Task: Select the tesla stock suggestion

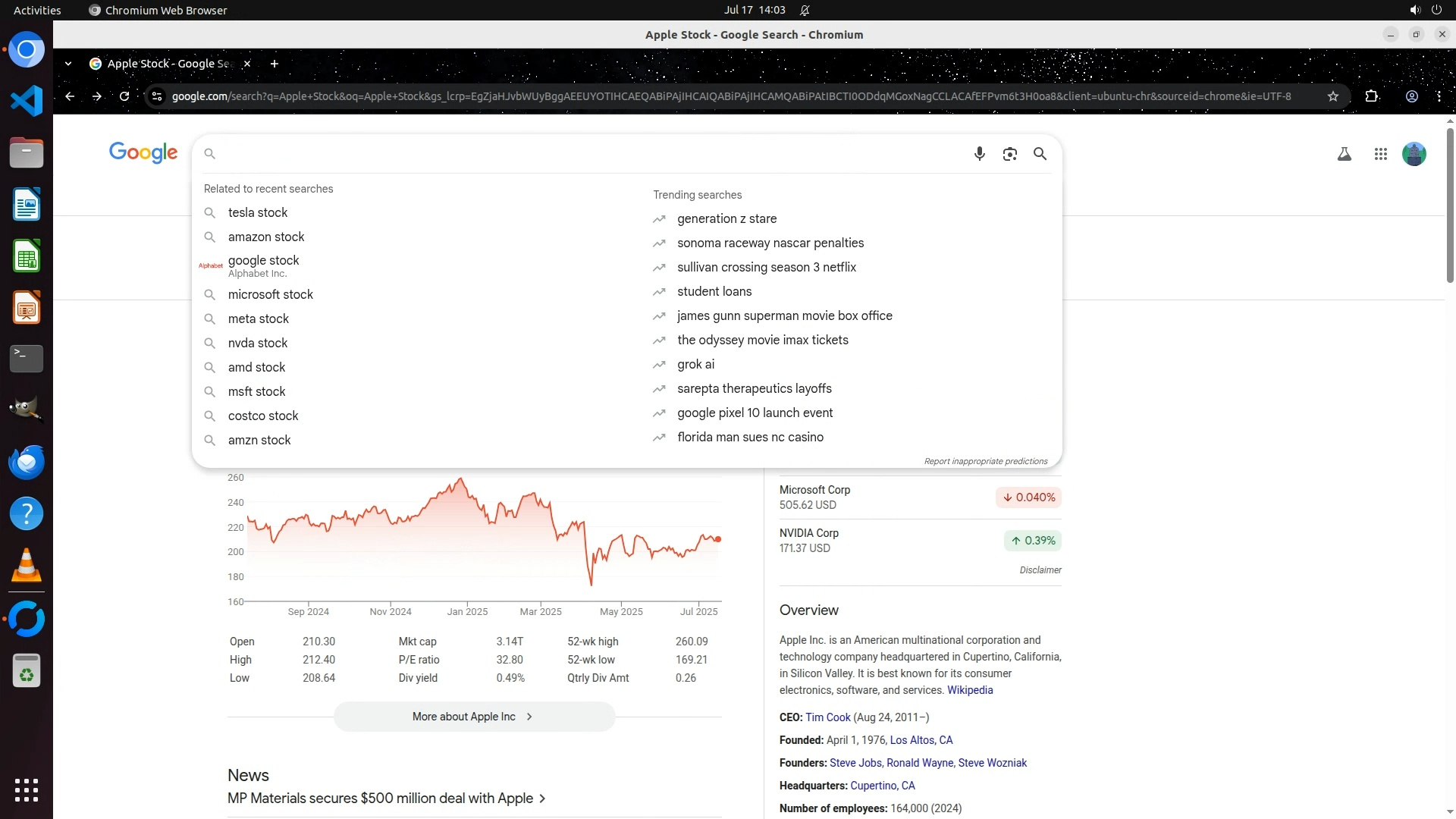Action: tap(258, 213)
